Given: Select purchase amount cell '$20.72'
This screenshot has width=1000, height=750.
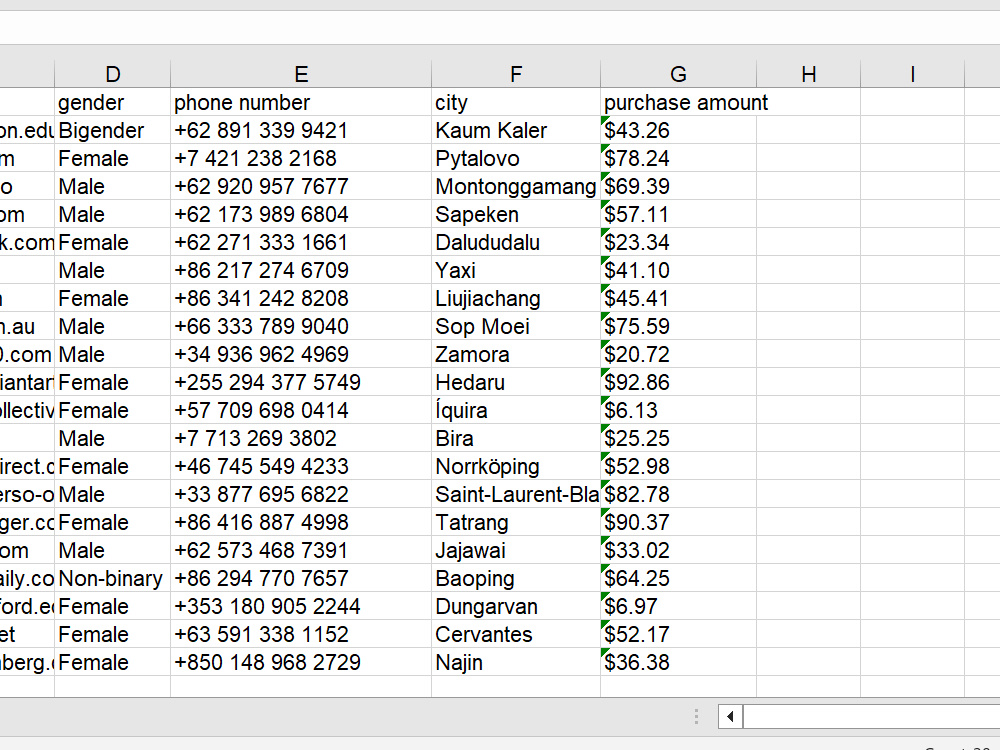Looking at the screenshot, I should pos(679,354).
